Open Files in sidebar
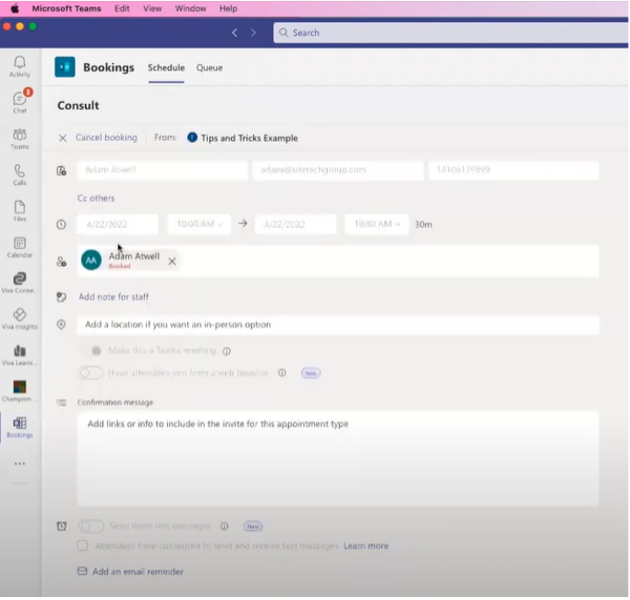The height and width of the screenshot is (600, 630). 20,211
